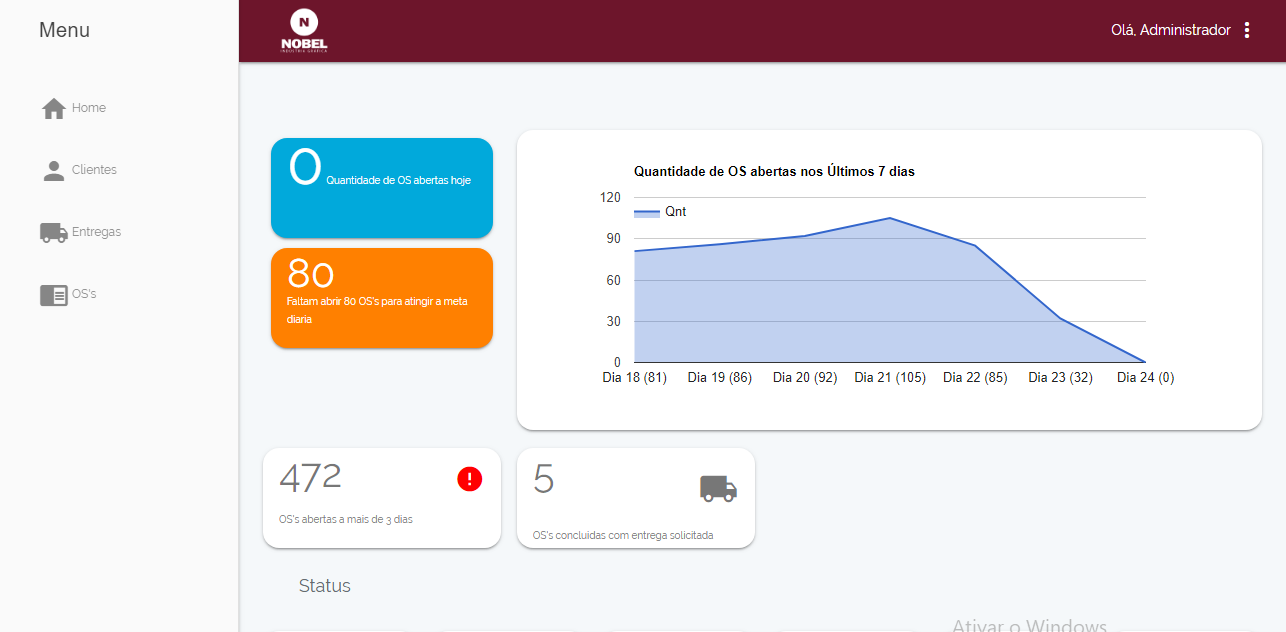
Task: Click the orange daily goal card
Action: point(381,298)
